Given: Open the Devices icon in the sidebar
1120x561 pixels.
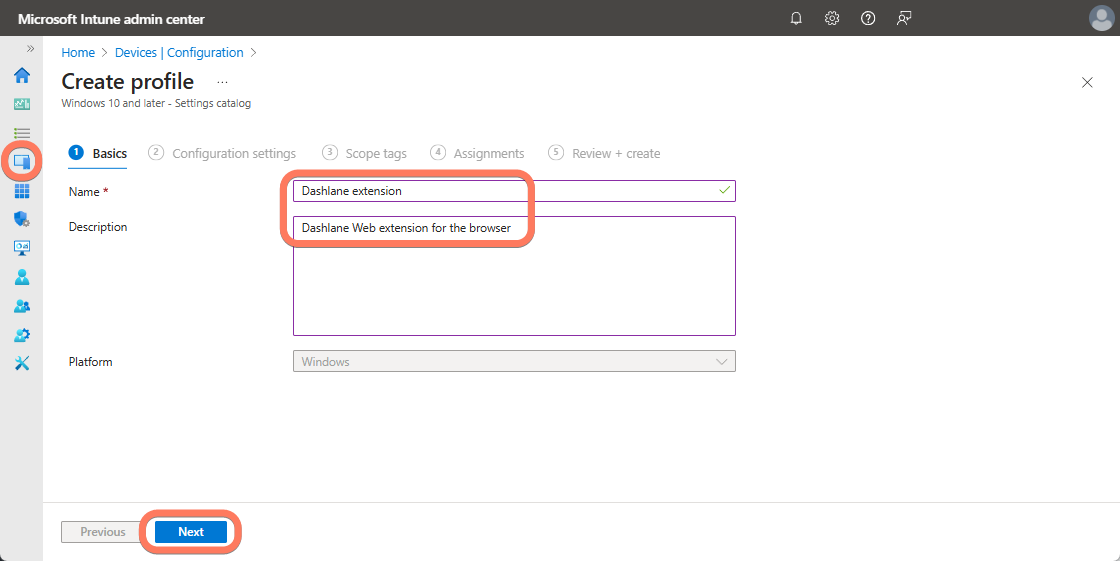Looking at the screenshot, I should 21,161.
